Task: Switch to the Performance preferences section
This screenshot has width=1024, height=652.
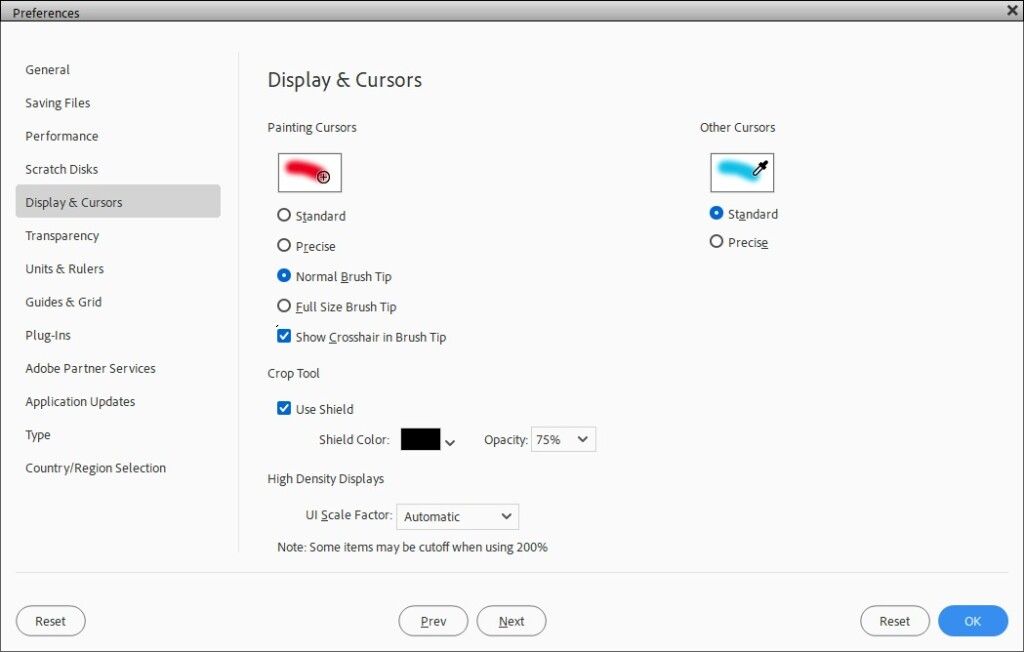Action: (x=62, y=136)
